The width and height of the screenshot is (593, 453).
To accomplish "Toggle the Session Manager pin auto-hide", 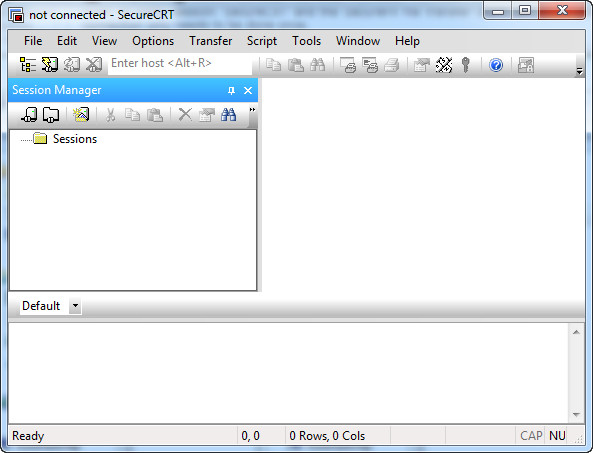I will [x=231, y=90].
